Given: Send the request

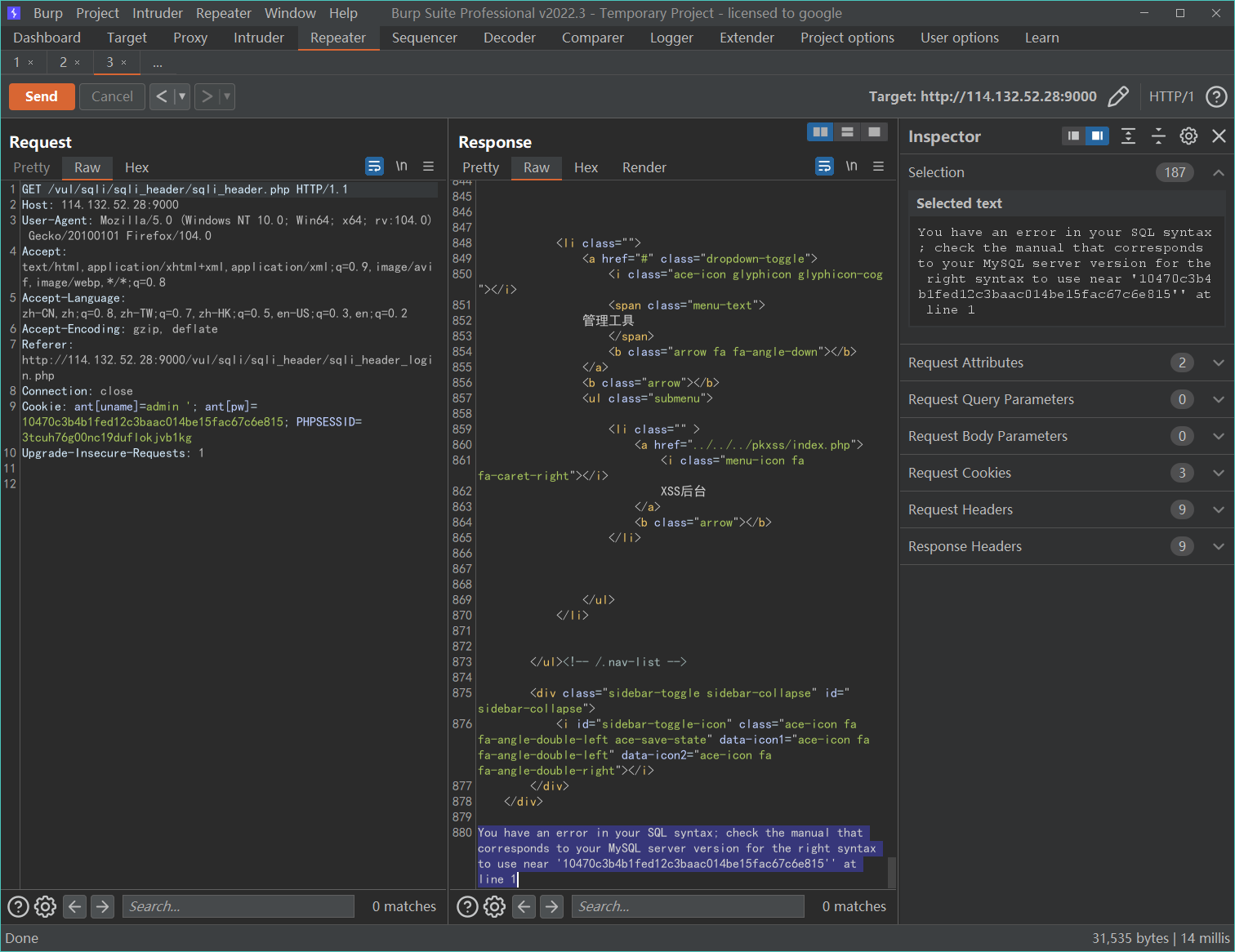Looking at the screenshot, I should (x=42, y=96).
